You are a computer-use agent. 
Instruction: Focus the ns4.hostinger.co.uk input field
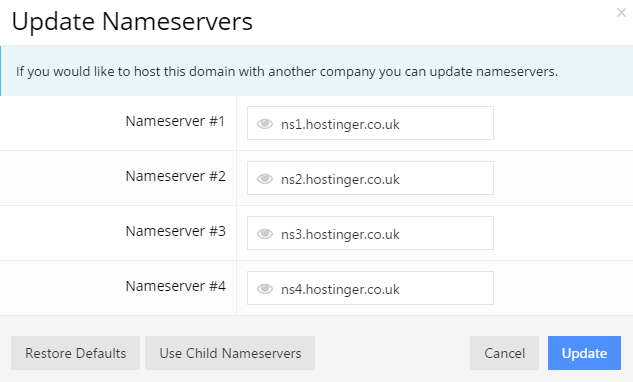370,288
